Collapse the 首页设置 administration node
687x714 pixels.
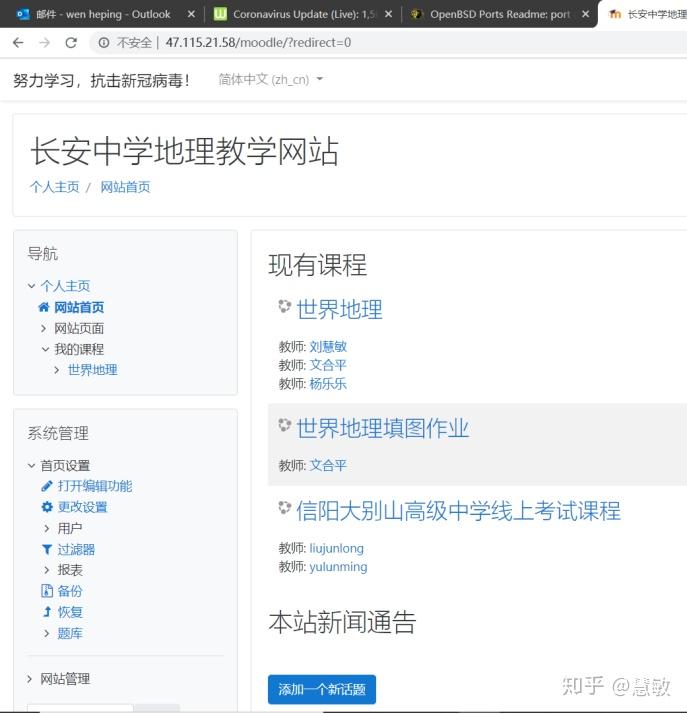click(x=31, y=465)
